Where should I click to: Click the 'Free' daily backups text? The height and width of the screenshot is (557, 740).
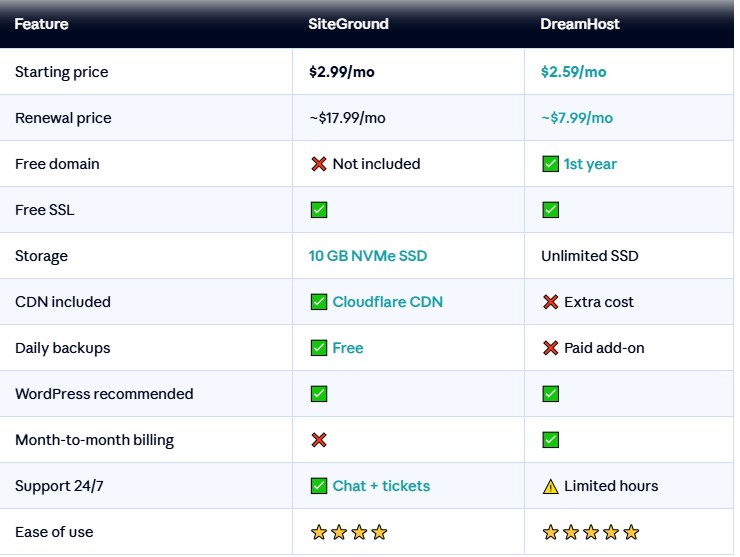click(x=348, y=348)
